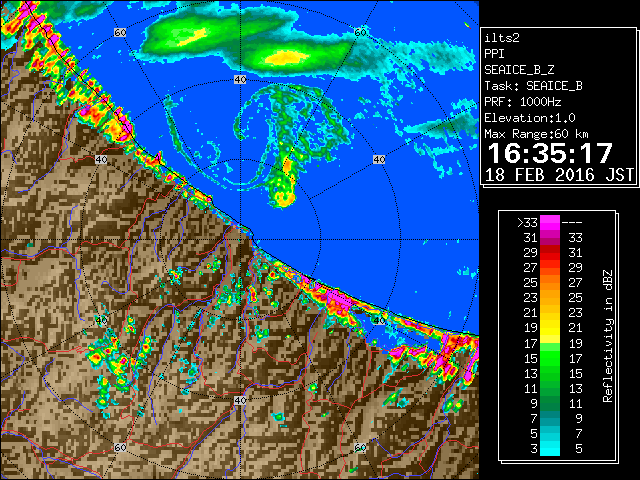Screen dimensions: 640x480
Task: Select the date '18 FEB 2016 JST'
Action: [559, 175]
